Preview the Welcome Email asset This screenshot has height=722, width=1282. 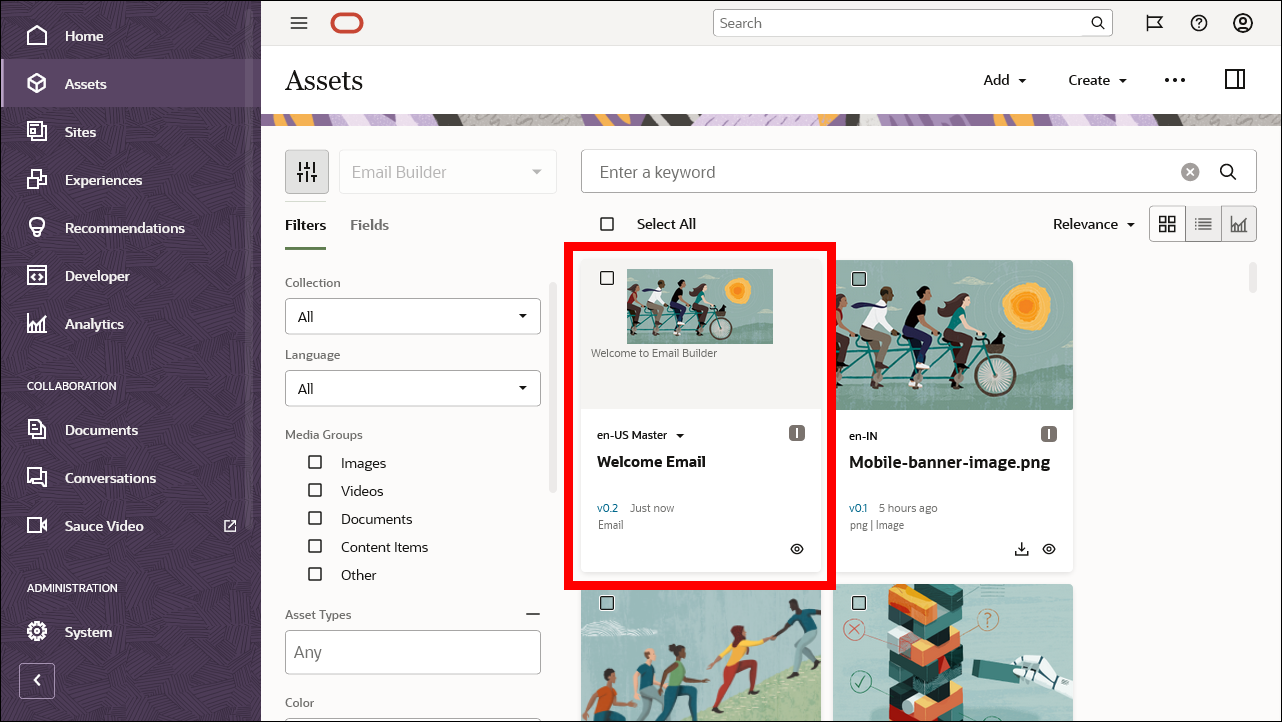pos(797,548)
